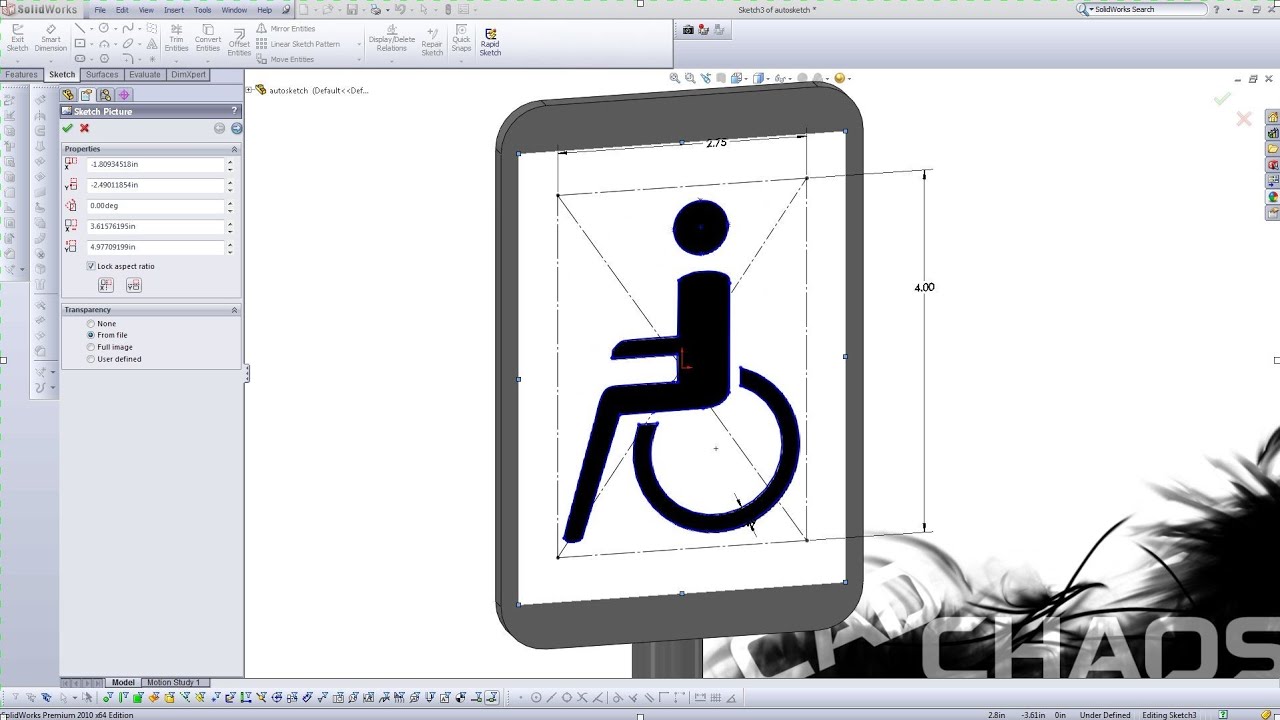Open the SolidWorks Resources task pane tab
Image resolution: width=1280 pixels, height=720 pixels.
tap(1273, 117)
